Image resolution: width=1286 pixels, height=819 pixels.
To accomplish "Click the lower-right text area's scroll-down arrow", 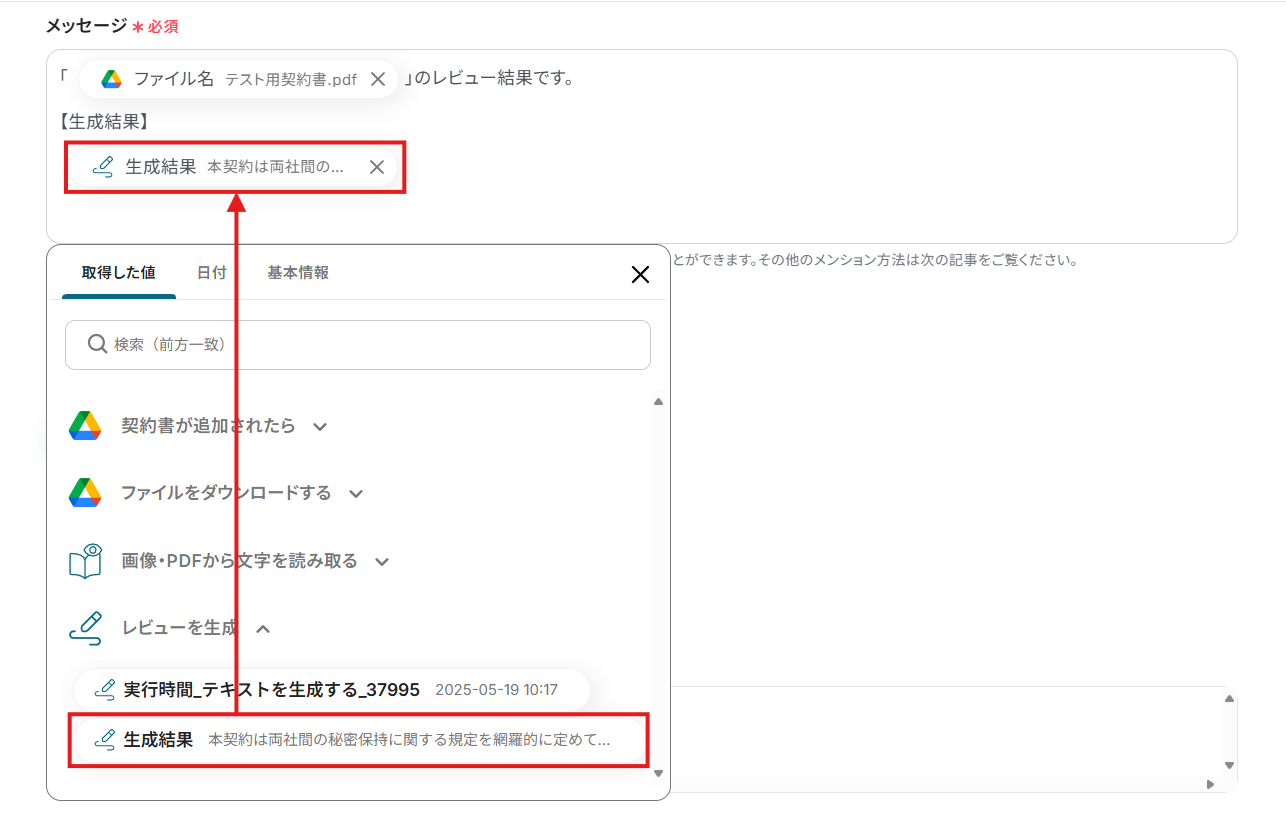I will (x=1230, y=766).
